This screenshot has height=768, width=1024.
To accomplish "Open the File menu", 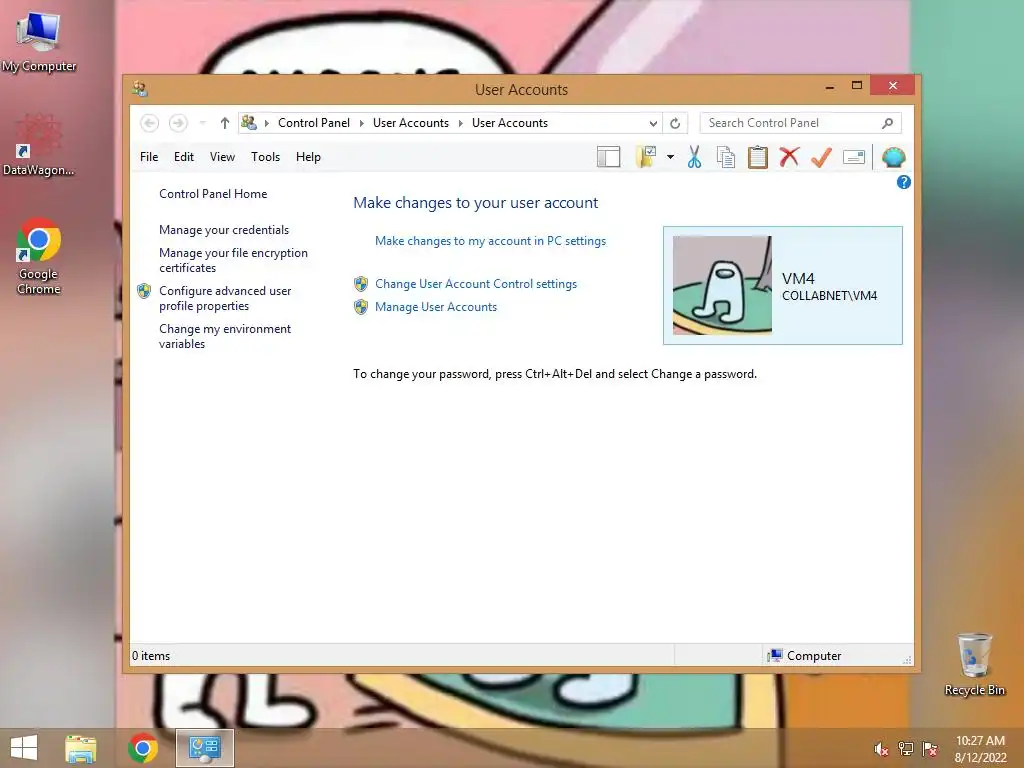I will point(149,157).
